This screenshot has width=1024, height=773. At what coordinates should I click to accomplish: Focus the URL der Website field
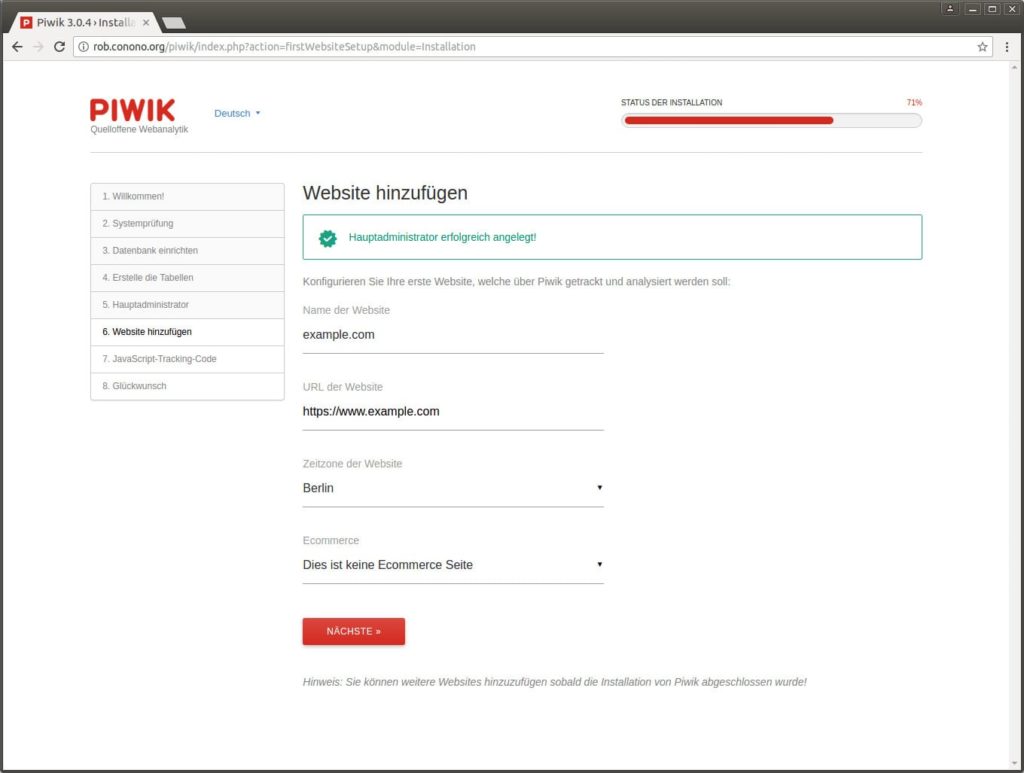pyautogui.click(x=453, y=412)
